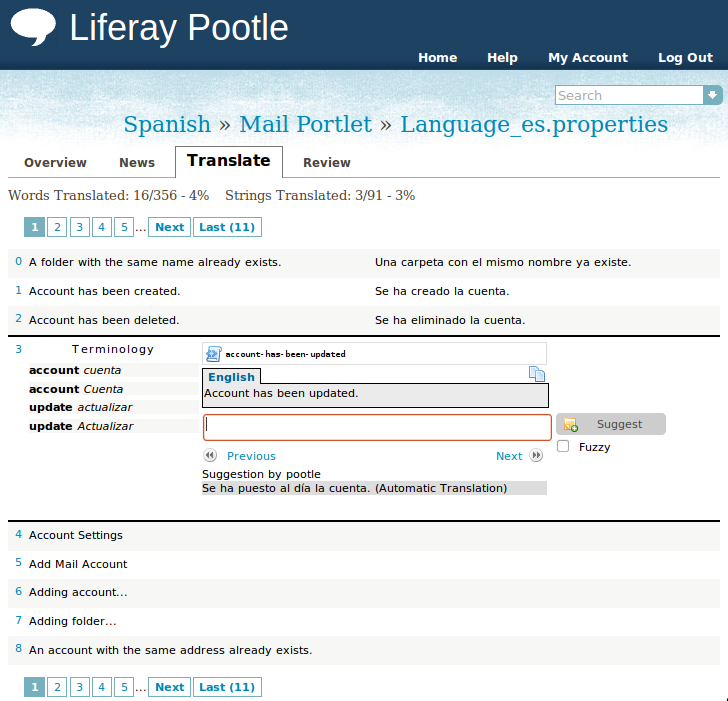Open My Account in top menu
Viewport: 728px width, 701px height.
click(x=587, y=58)
